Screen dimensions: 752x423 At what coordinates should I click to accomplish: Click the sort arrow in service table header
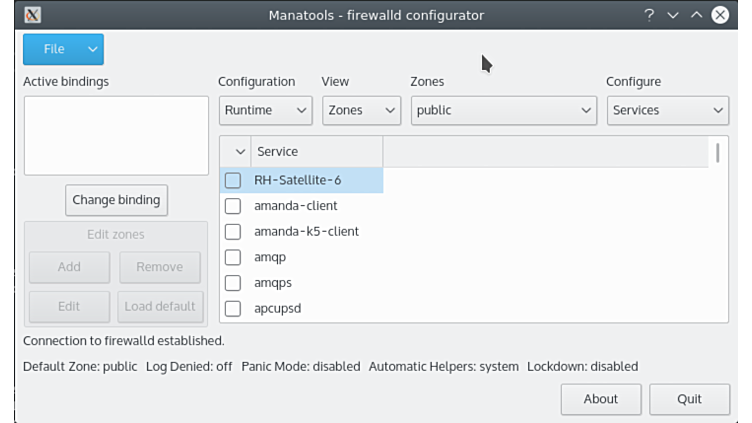pyautogui.click(x=240, y=152)
